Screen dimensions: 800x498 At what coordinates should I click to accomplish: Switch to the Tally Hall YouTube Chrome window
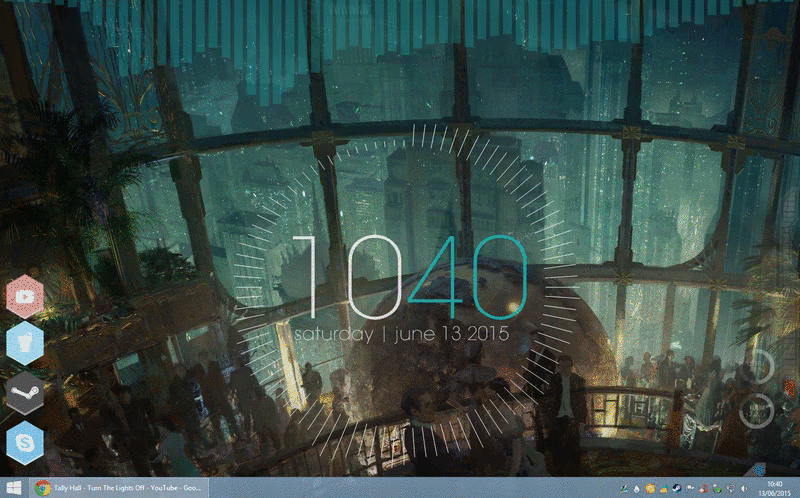119,488
